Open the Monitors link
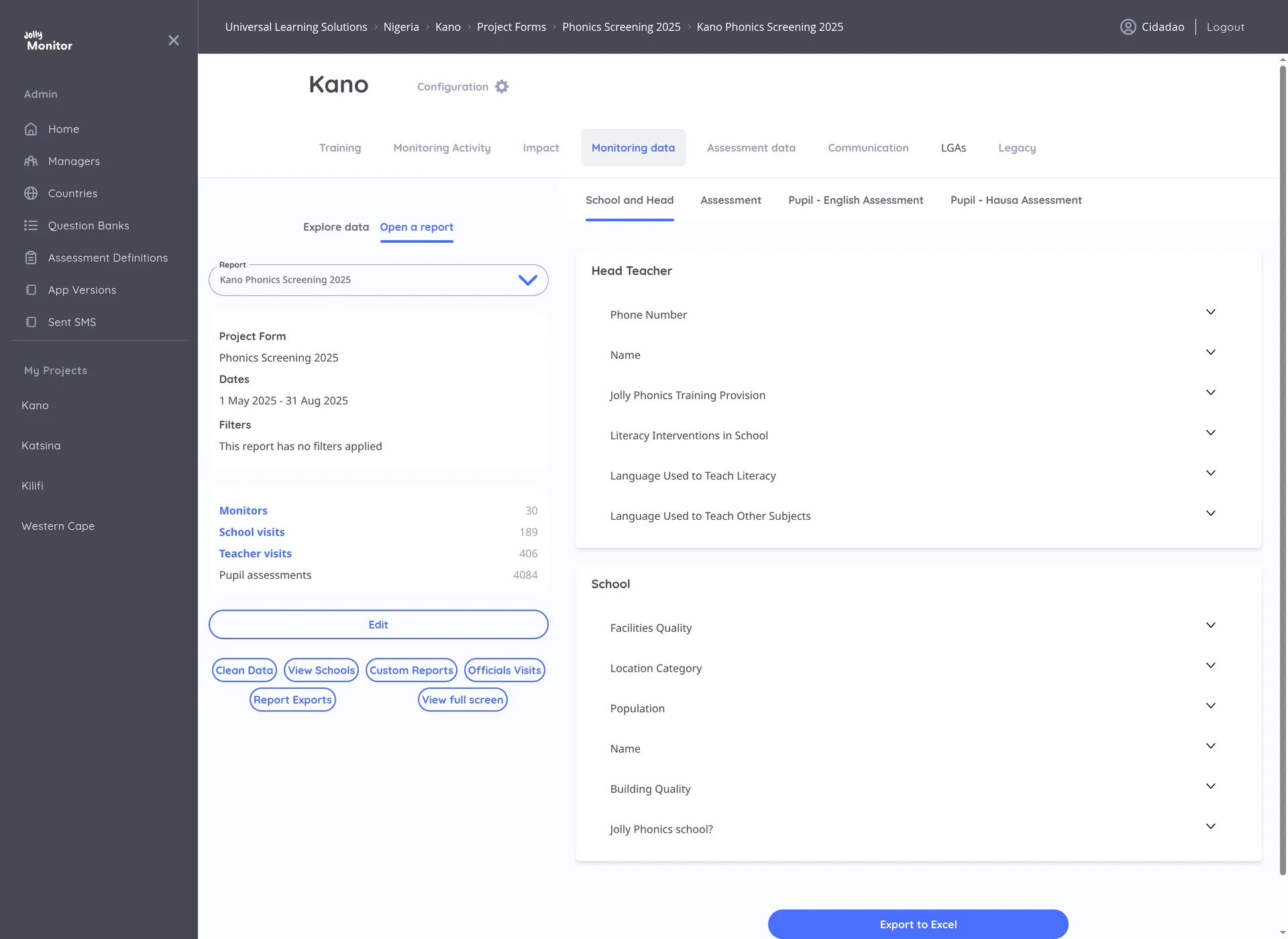This screenshot has height=939, width=1288. click(243, 510)
